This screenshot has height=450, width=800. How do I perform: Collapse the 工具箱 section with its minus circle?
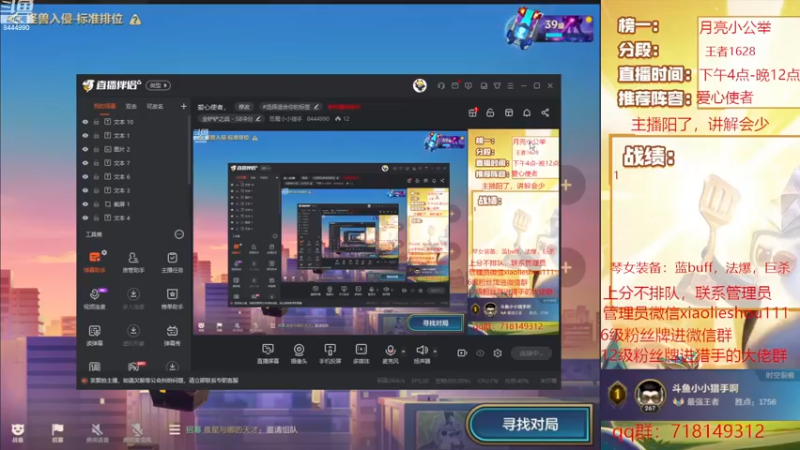pyautogui.click(x=179, y=234)
